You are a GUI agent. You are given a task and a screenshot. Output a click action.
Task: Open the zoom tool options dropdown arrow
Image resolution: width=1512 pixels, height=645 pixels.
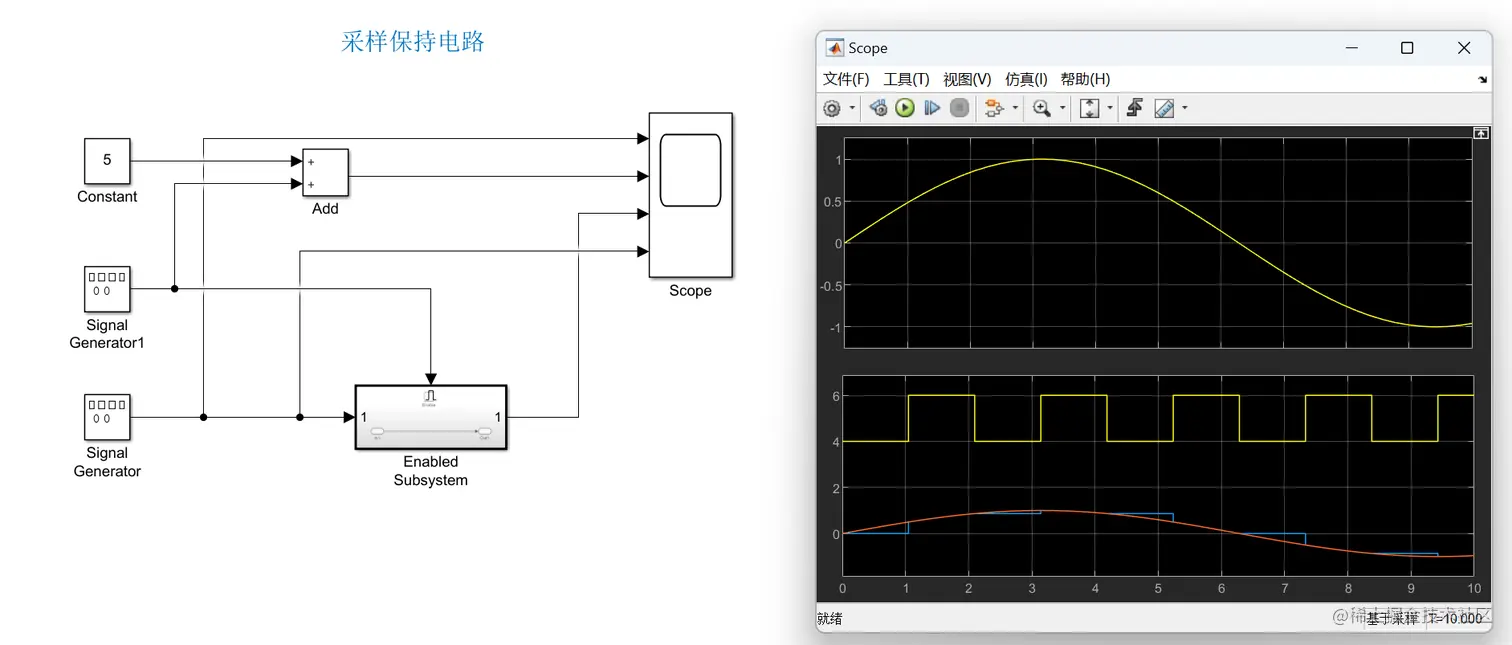(x=1062, y=108)
